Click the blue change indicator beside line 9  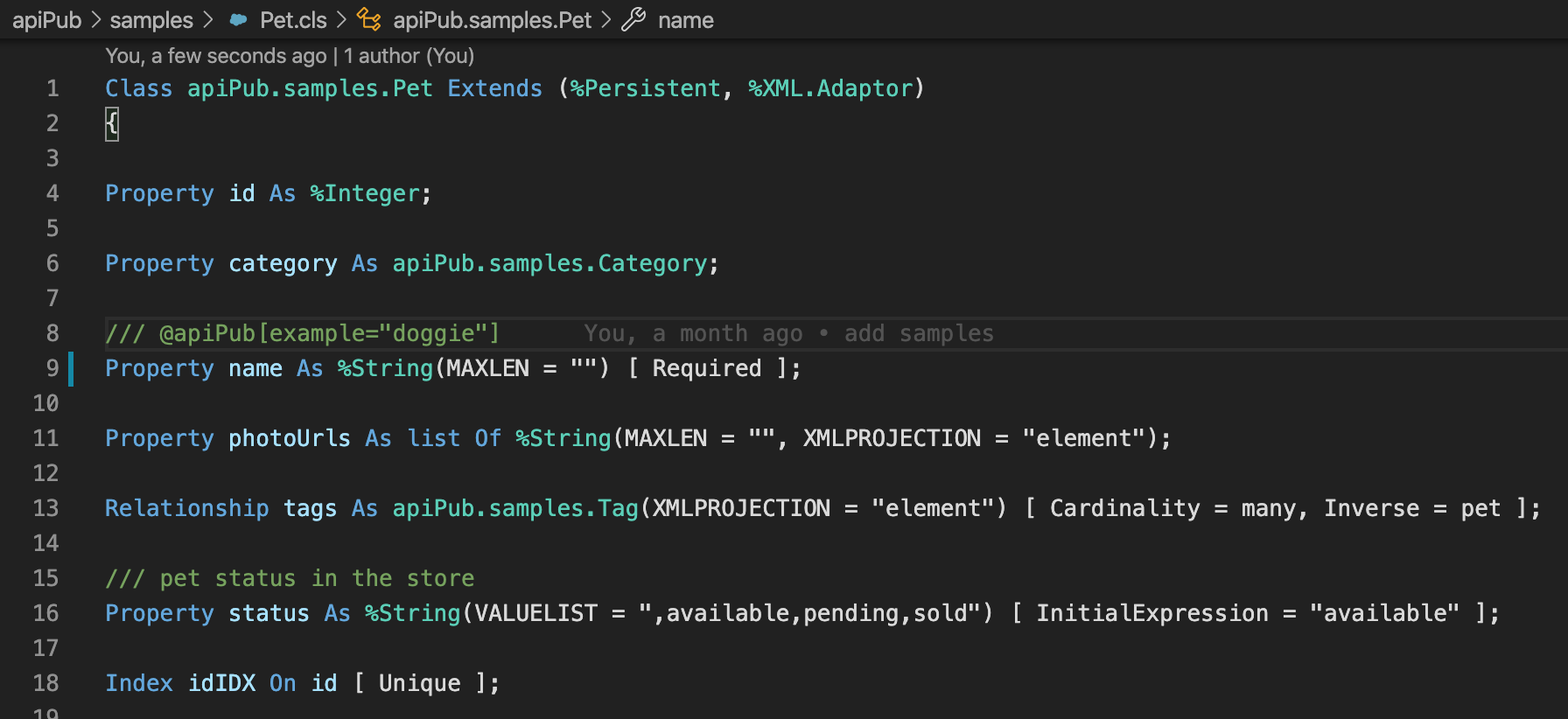click(71, 368)
